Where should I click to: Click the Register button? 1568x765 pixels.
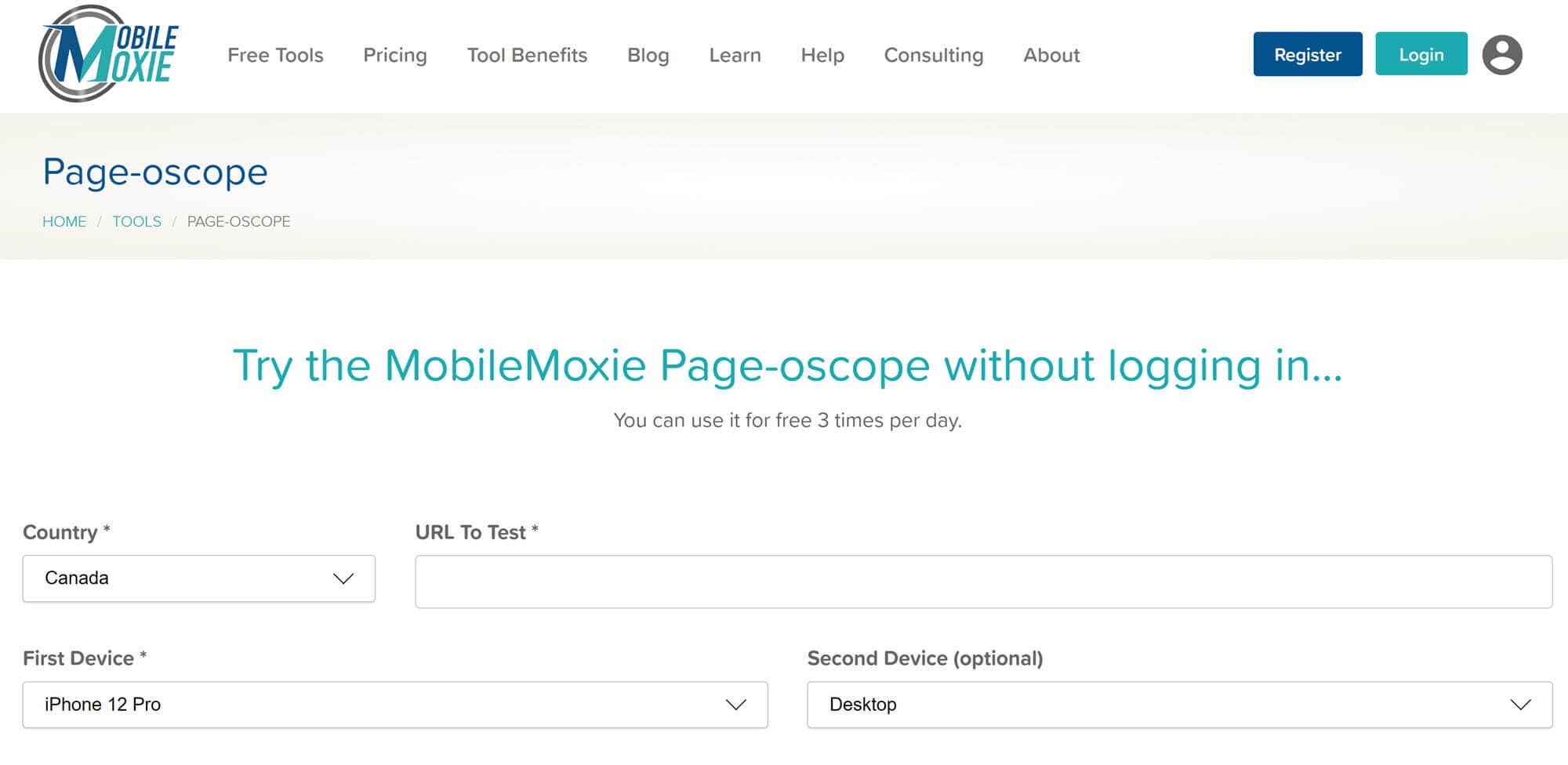pos(1307,54)
